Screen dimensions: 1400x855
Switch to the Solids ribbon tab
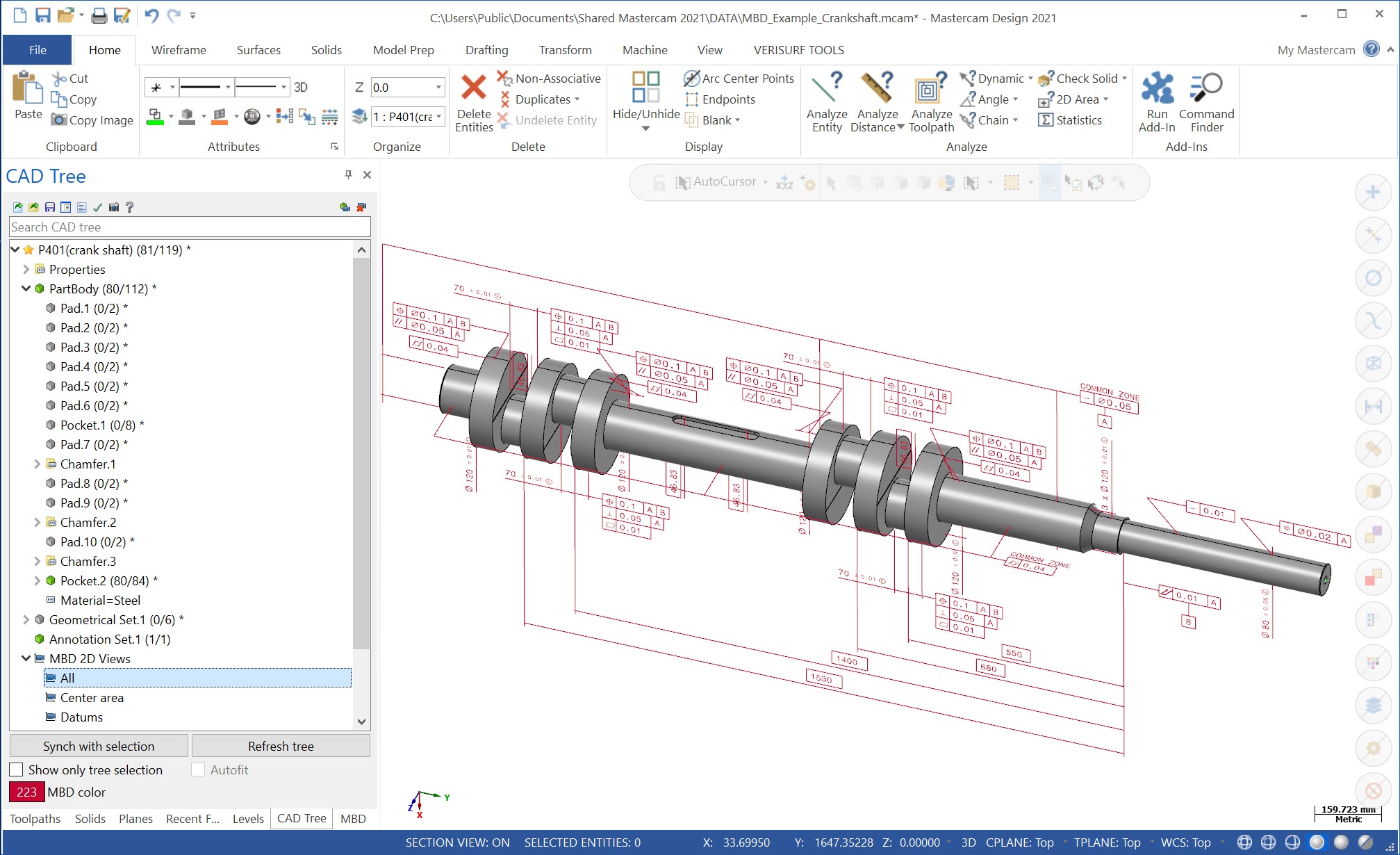click(326, 50)
